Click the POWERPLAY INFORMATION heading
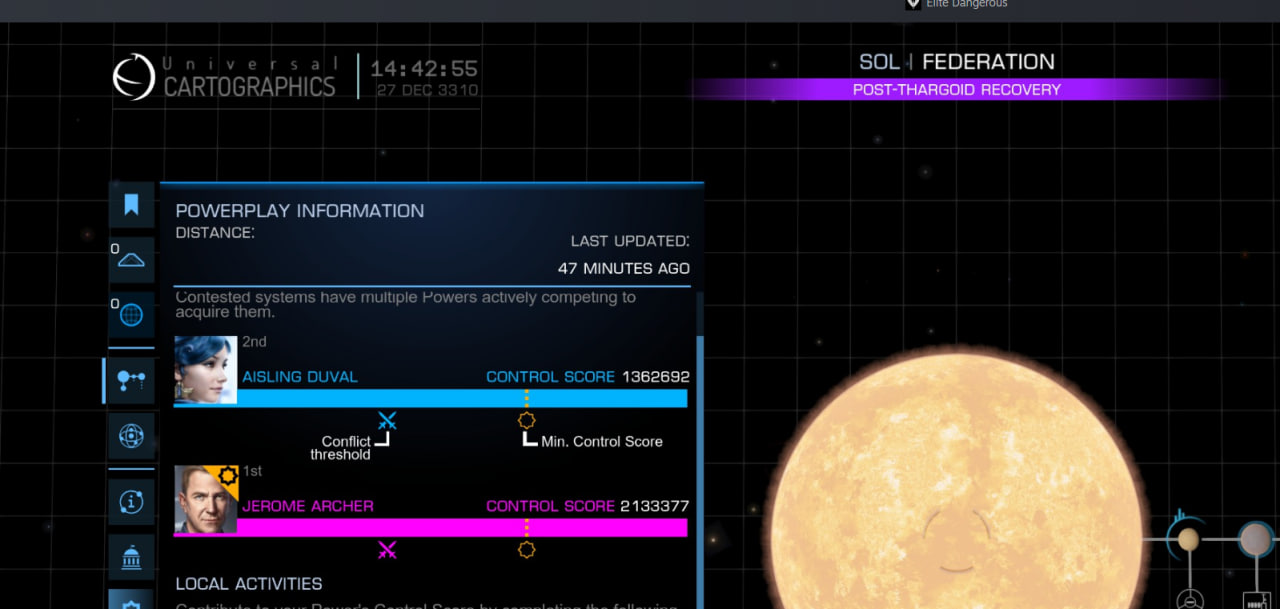 click(x=300, y=211)
